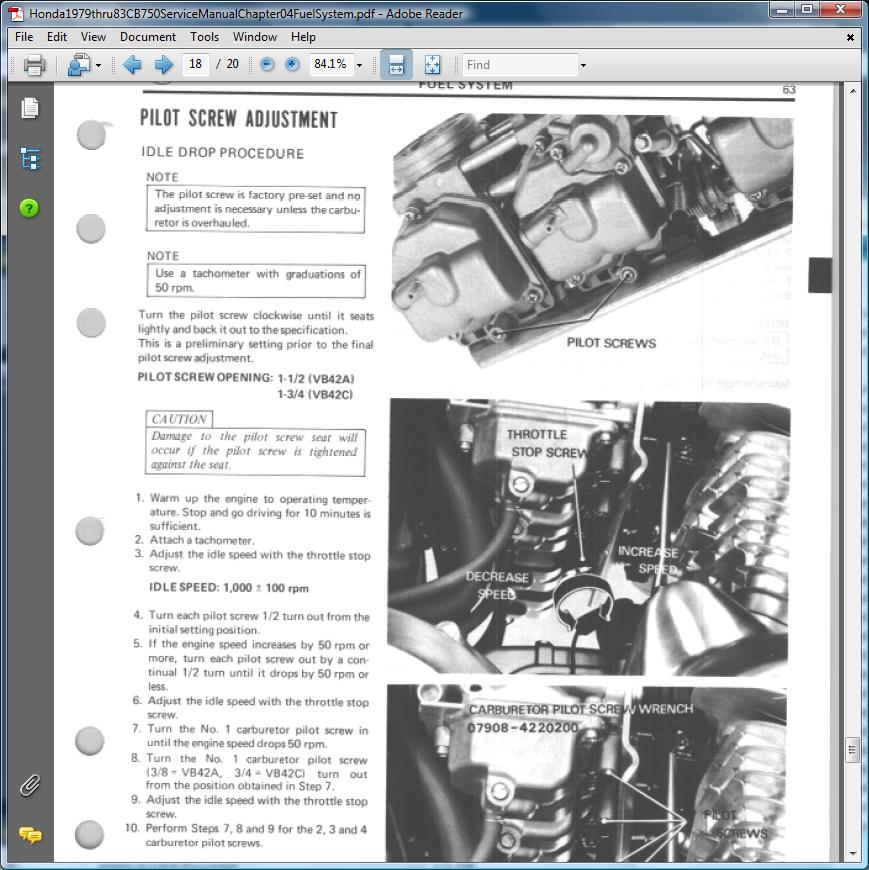Go to the previous page arrow
The width and height of the screenshot is (869, 870).
coord(132,65)
